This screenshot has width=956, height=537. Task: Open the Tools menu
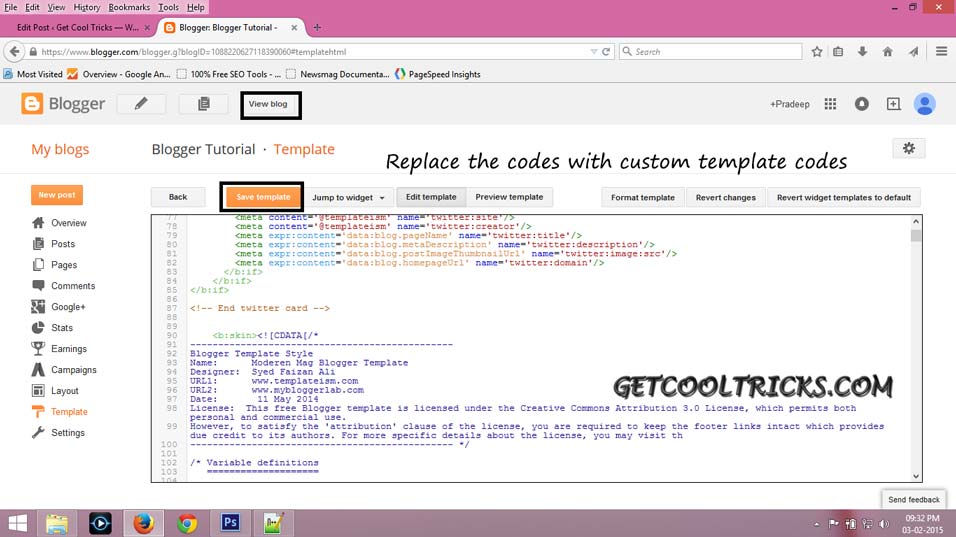[x=168, y=7]
